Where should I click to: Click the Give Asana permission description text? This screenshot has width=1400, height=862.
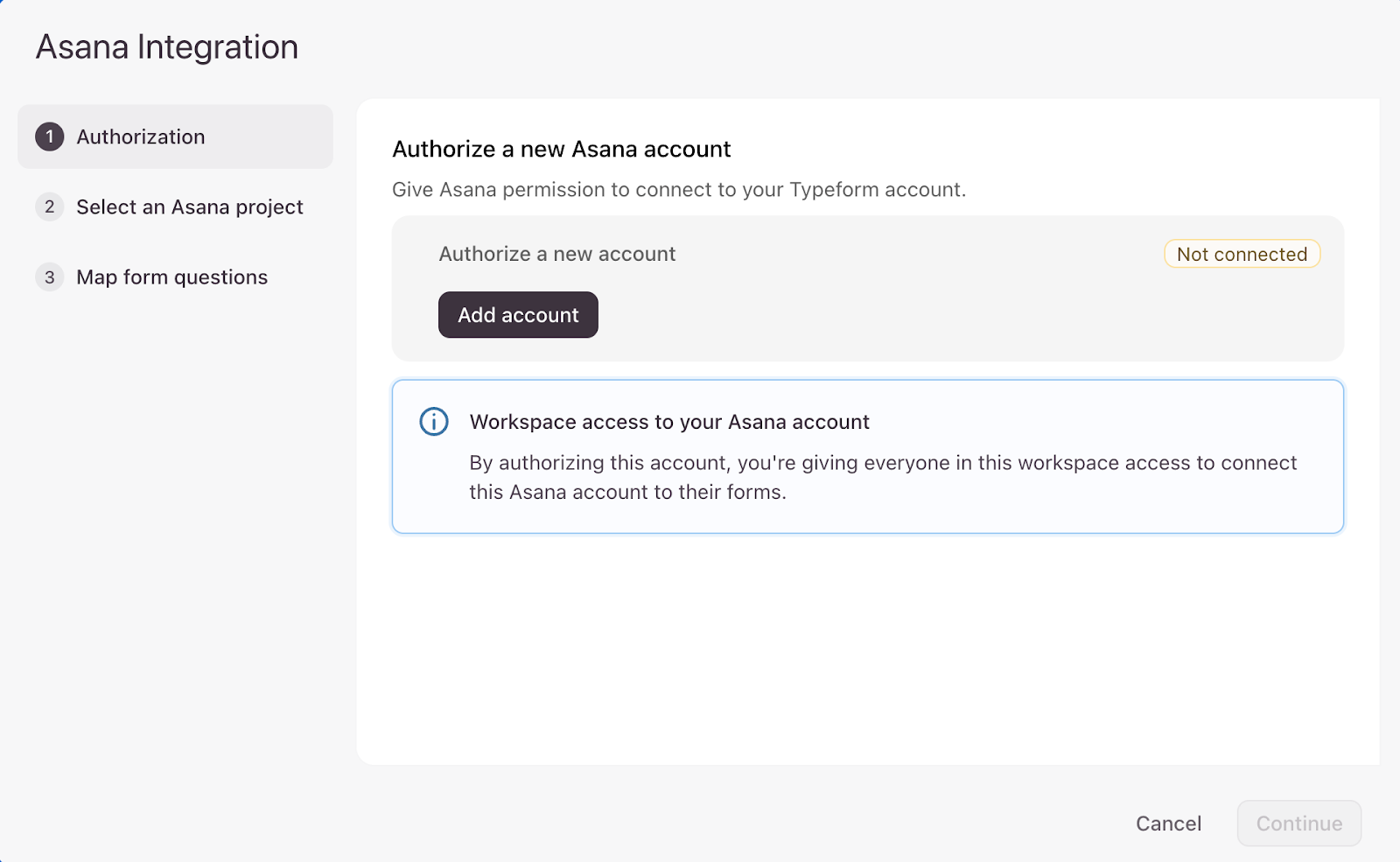click(x=679, y=190)
